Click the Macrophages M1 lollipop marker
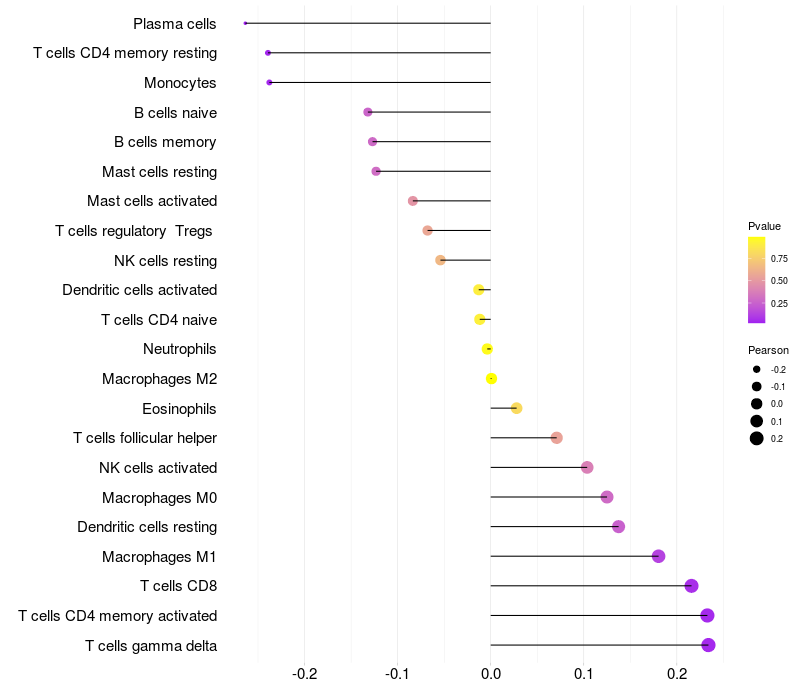The image size is (800, 700). point(659,556)
